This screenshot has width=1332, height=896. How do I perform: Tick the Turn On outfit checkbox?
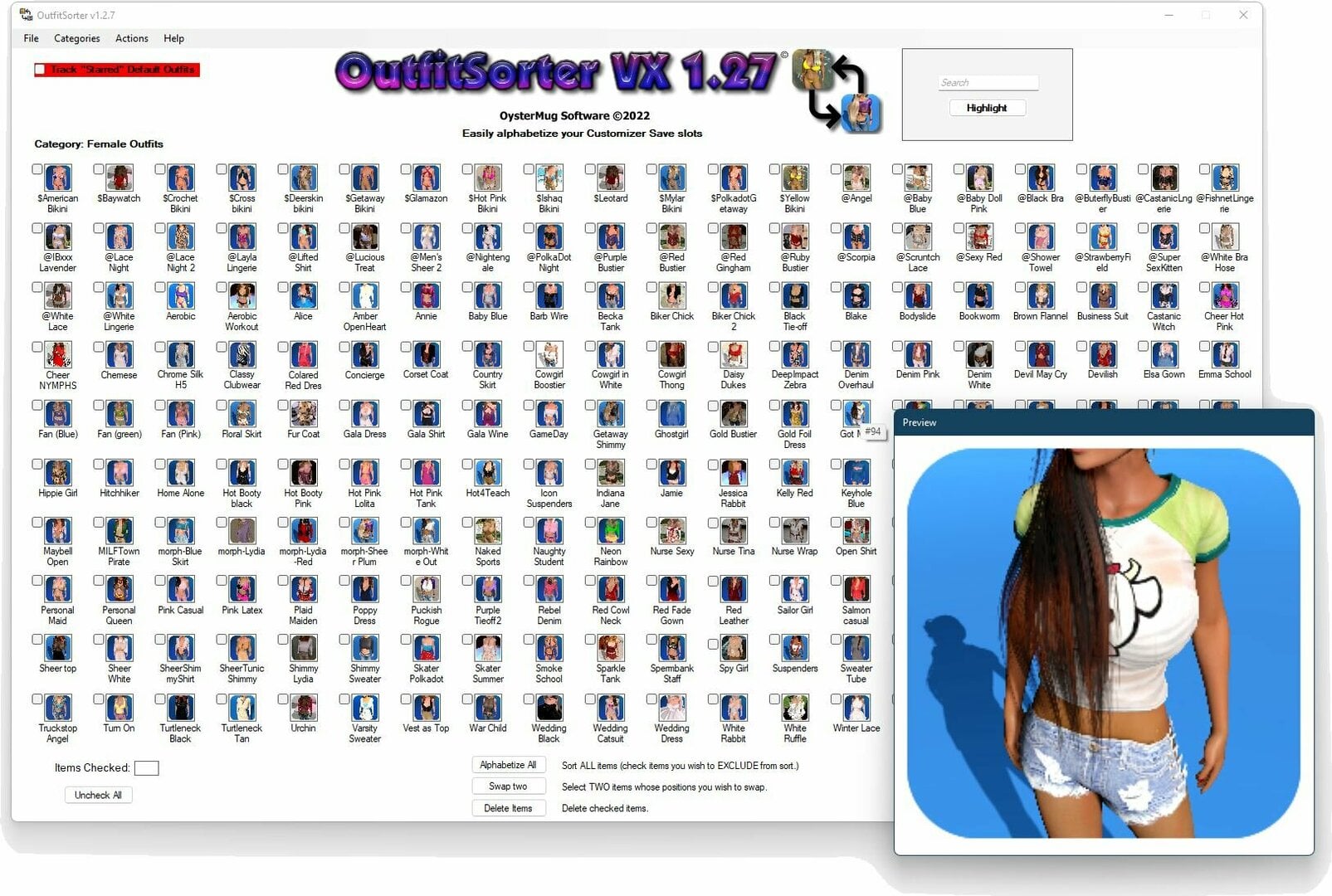[x=98, y=699]
